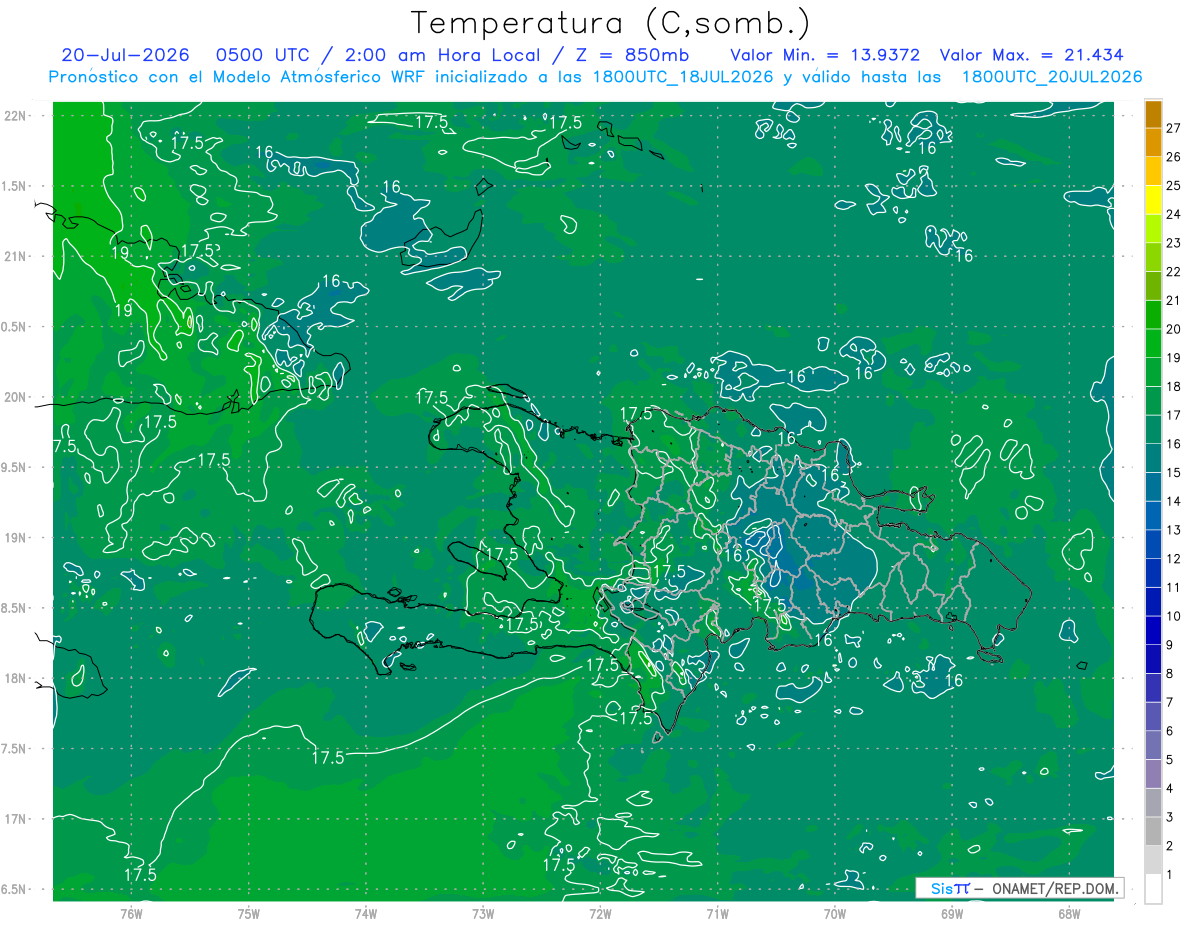Click 'Valor Min. = 13.9372' text
The width and height of the screenshot is (1200, 927).
tap(825, 55)
